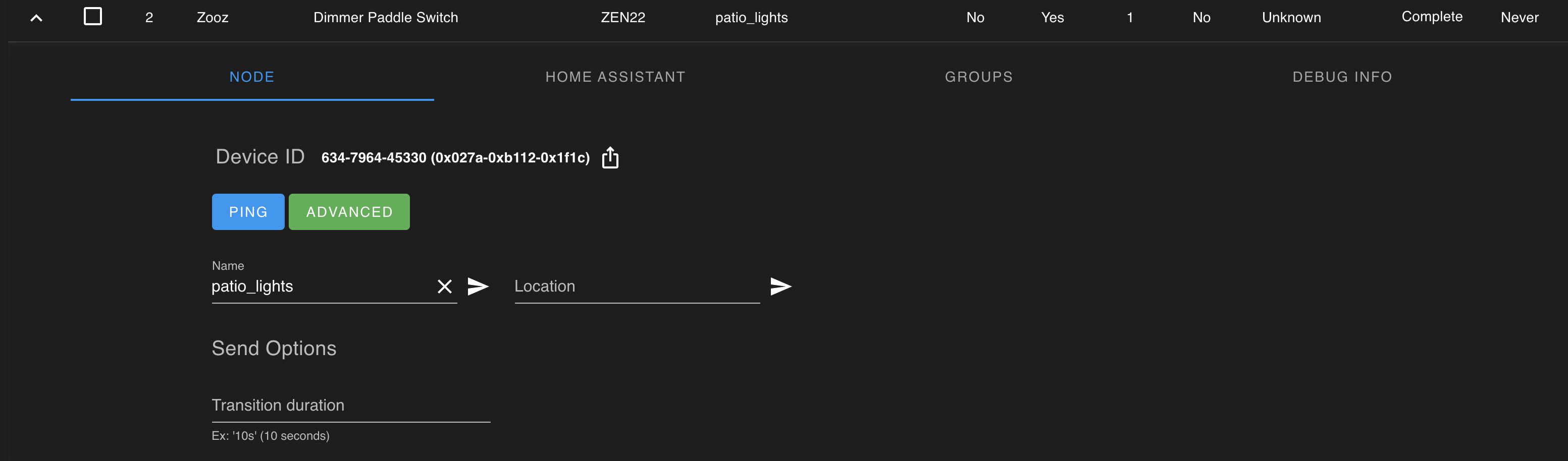The image size is (1568, 461).
Task: Open the GROUPS tab
Action: point(978,77)
